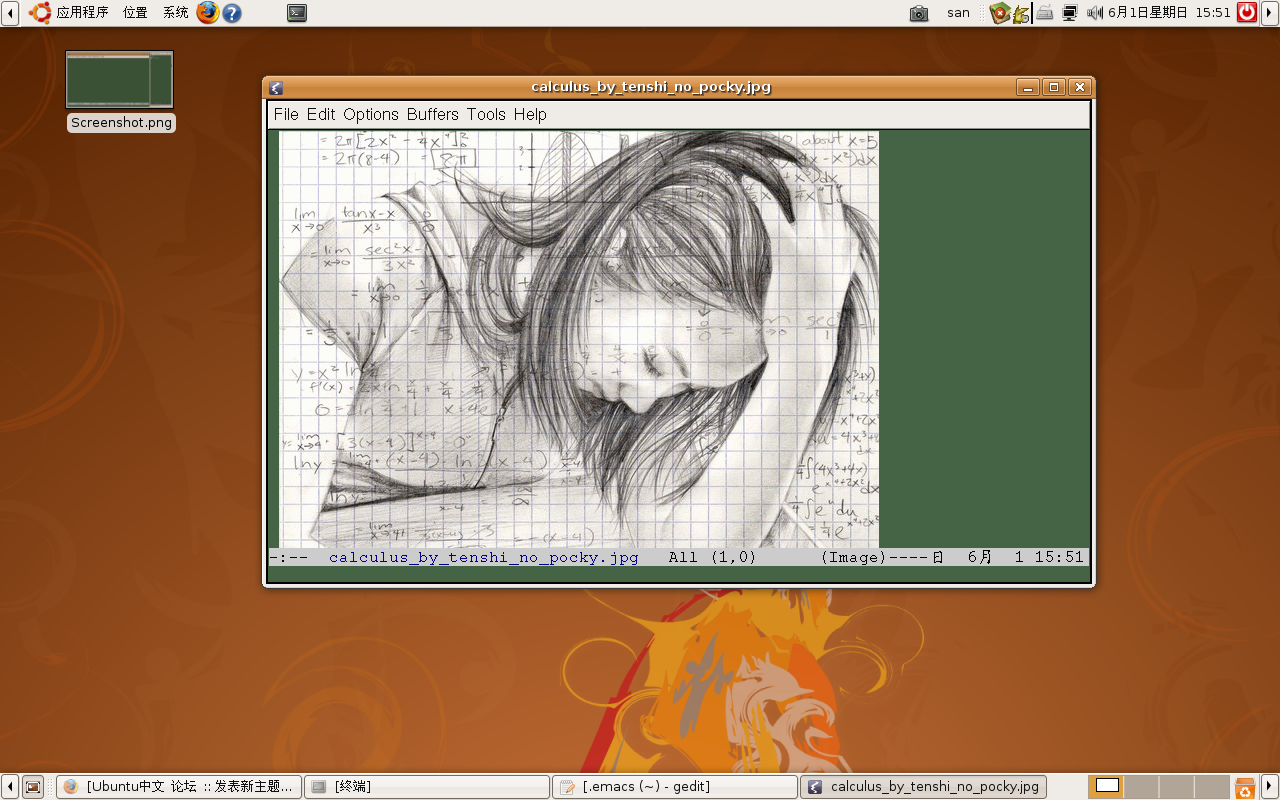Open the File menu in Emacs
1280x800 pixels.
(286, 114)
